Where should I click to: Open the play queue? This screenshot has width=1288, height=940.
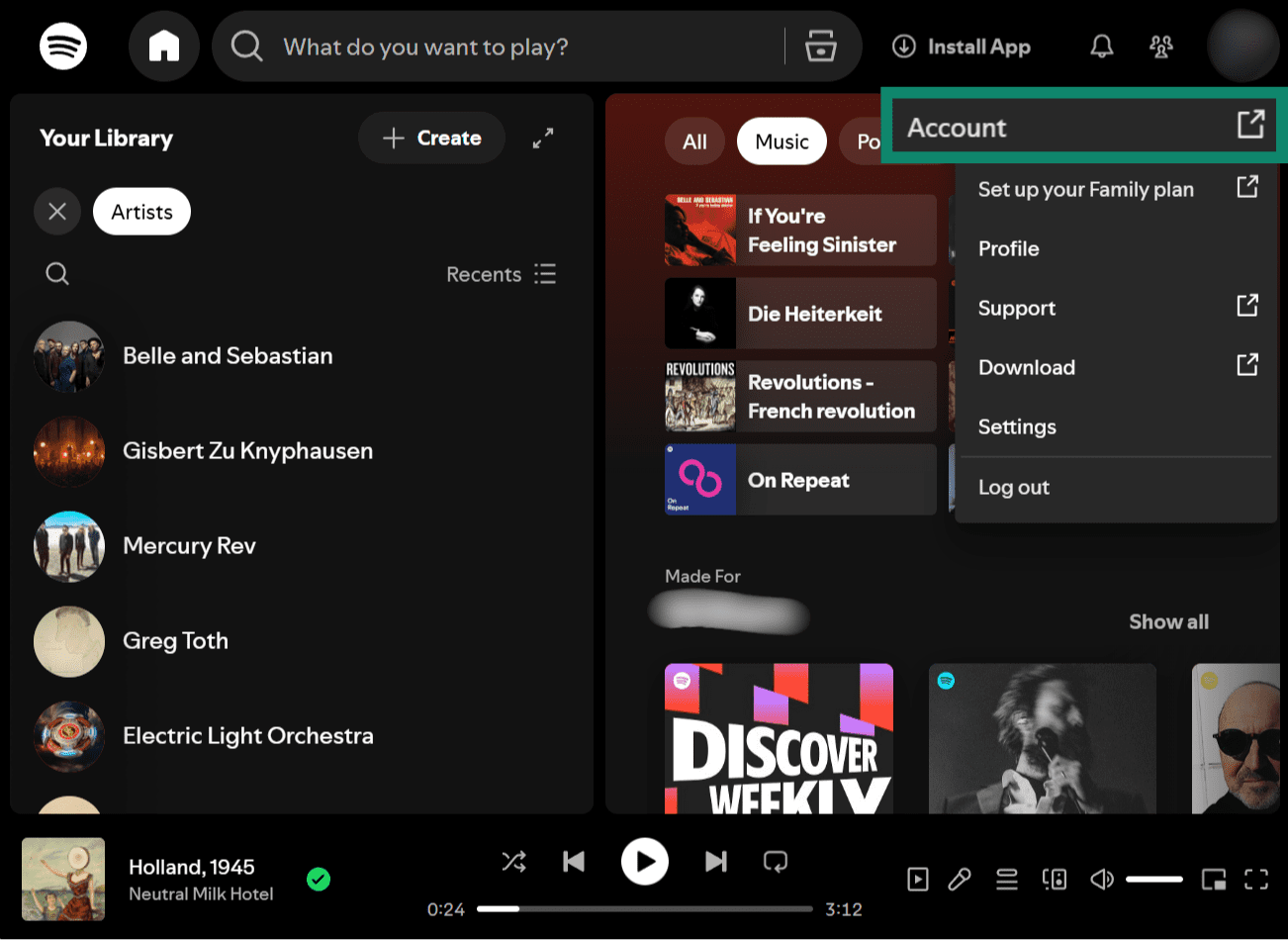click(x=1006, y=879)
